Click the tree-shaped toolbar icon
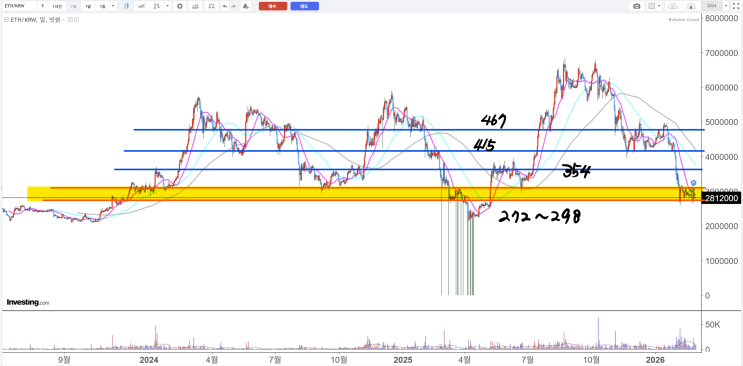The height and width of the screenshot is (366, 743). (245, 6)
